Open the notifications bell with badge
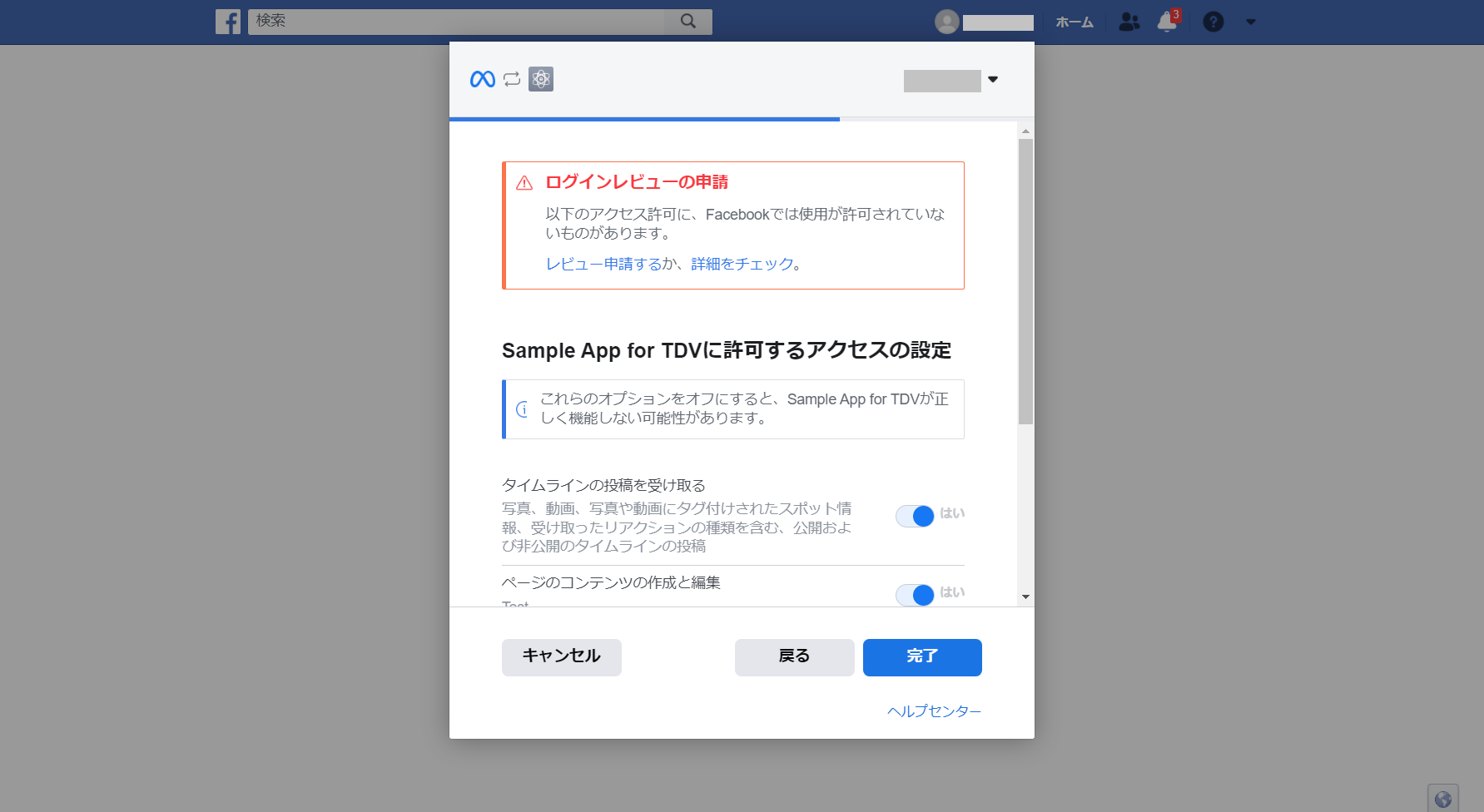Viewport: 1484px width, 812px height. coord(1168,21)
